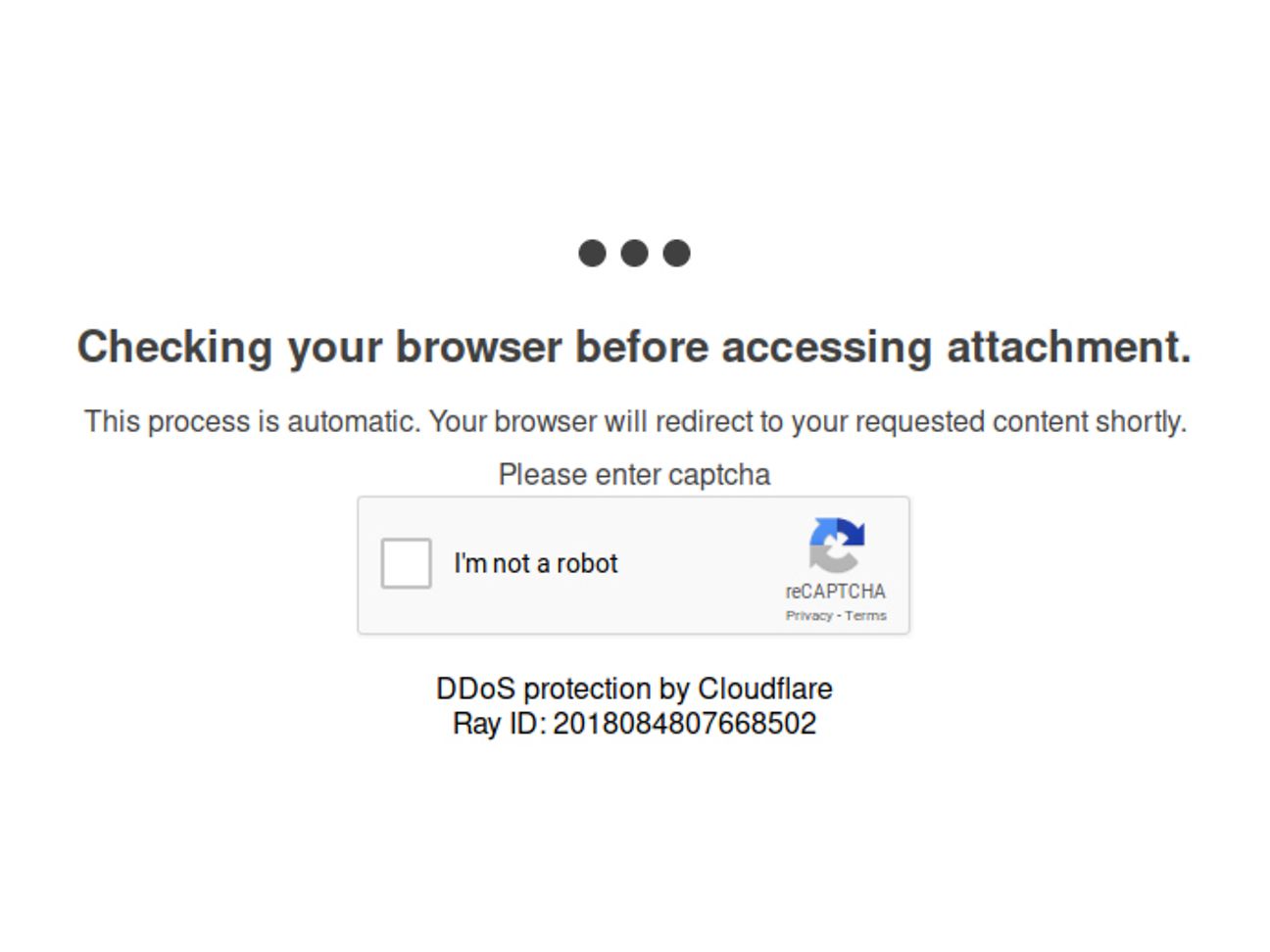Click the last loading dot

(676, 253)
